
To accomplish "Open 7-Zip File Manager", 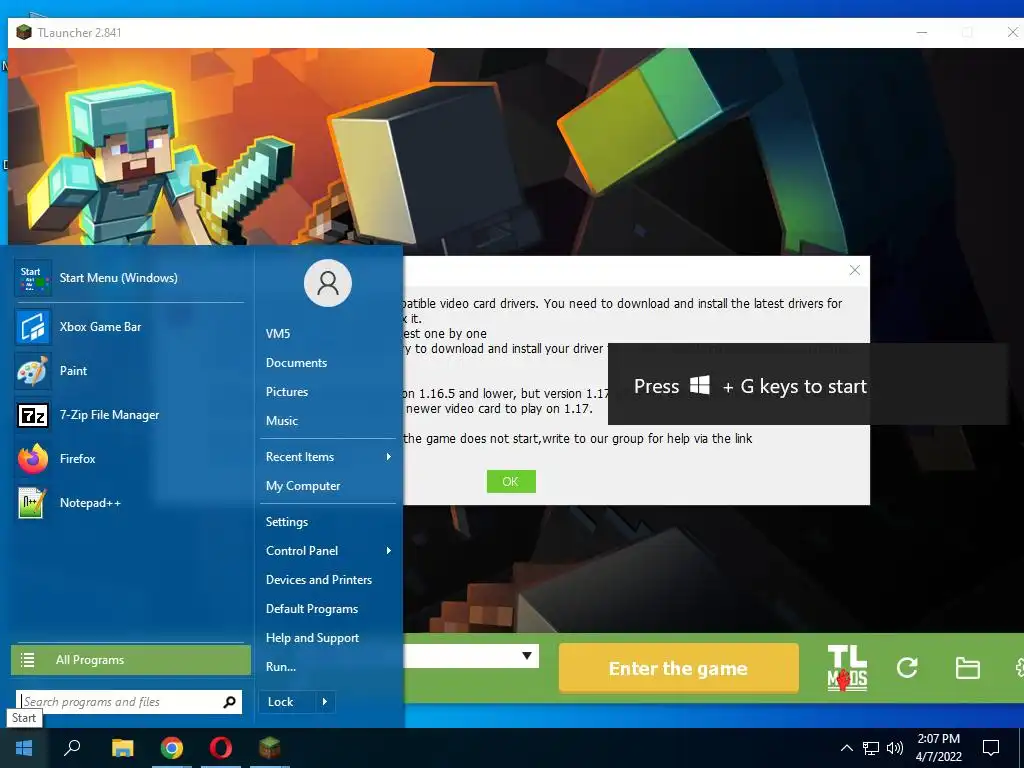I will click(x=131, y=415).
